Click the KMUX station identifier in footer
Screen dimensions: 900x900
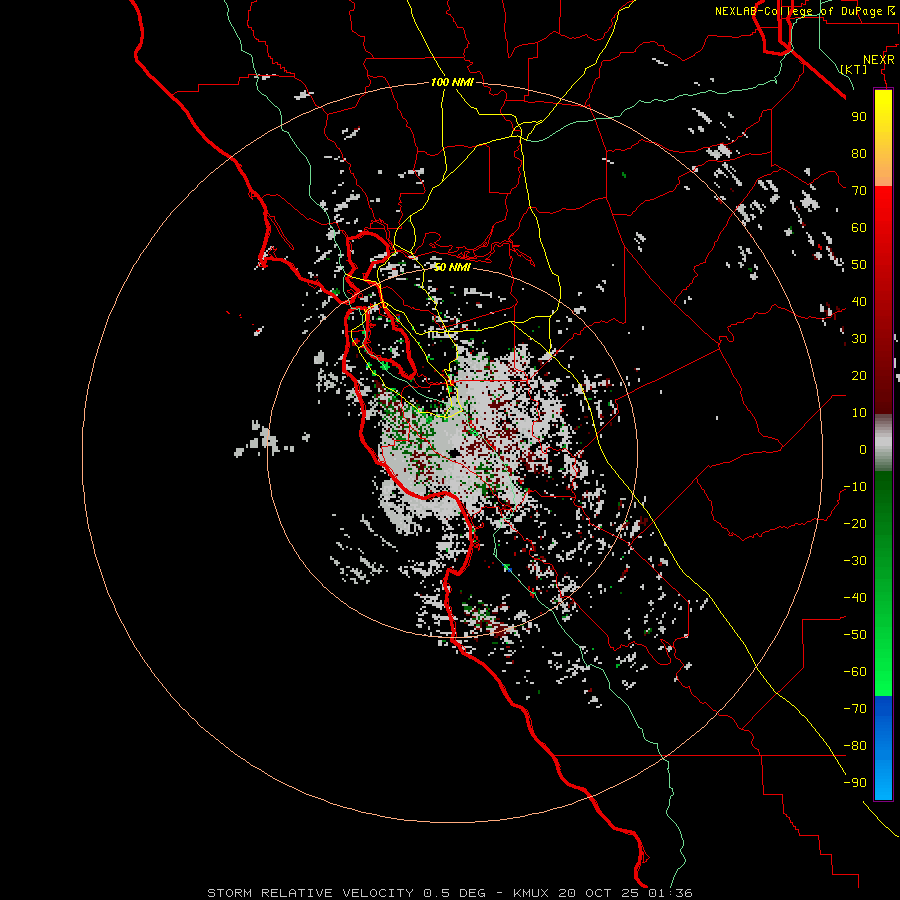pos(531,893)
